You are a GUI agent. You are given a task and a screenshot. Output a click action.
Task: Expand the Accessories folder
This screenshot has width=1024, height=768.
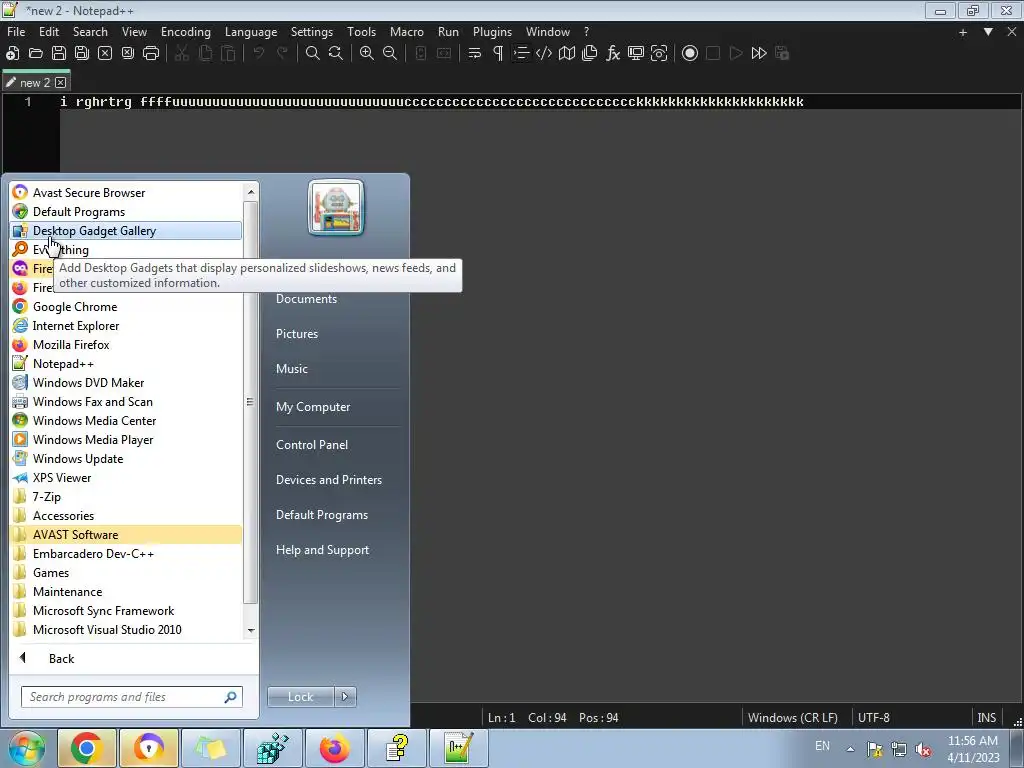coord(126,516)
